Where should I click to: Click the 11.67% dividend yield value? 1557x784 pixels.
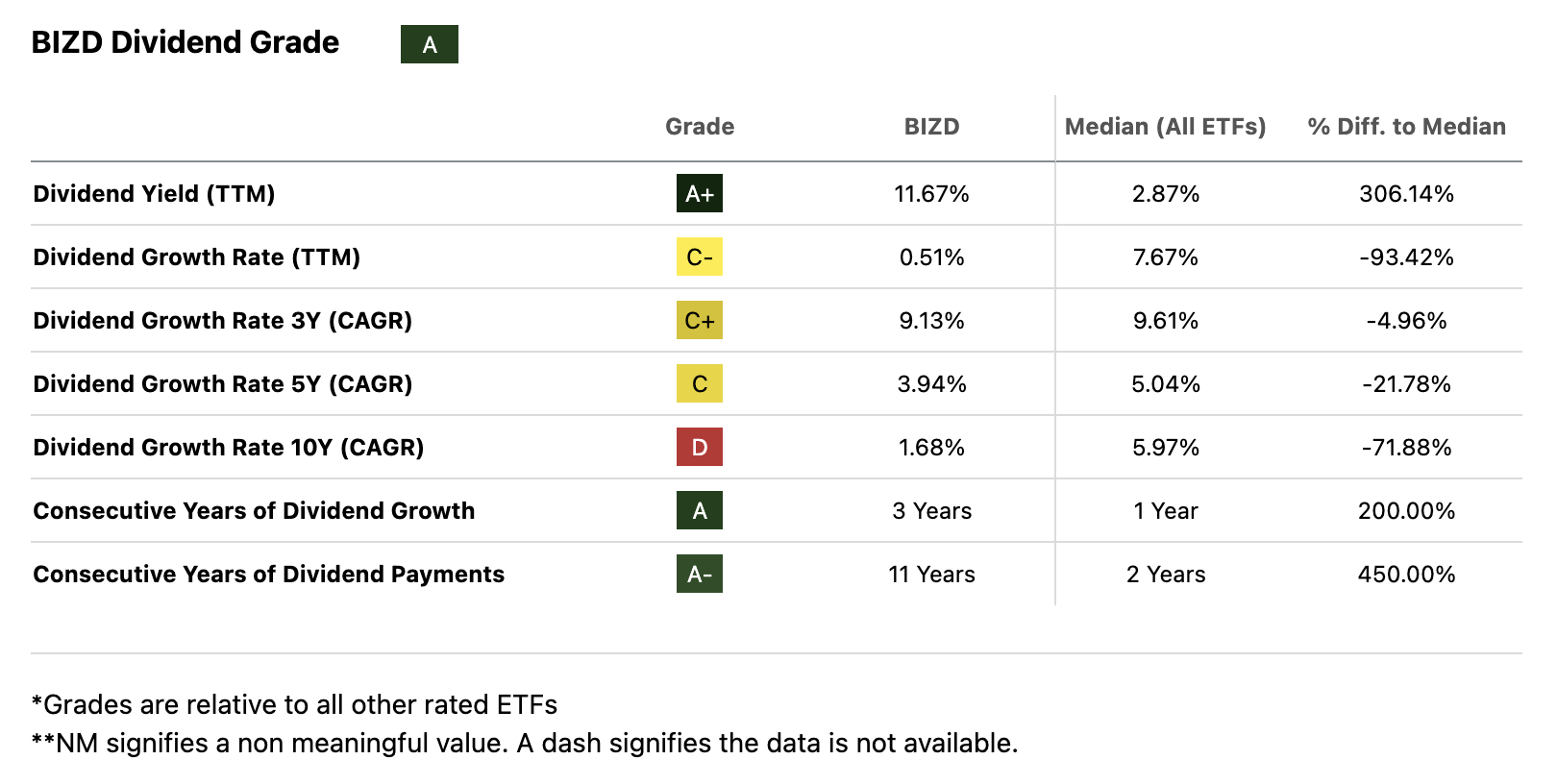click(931, 194)
